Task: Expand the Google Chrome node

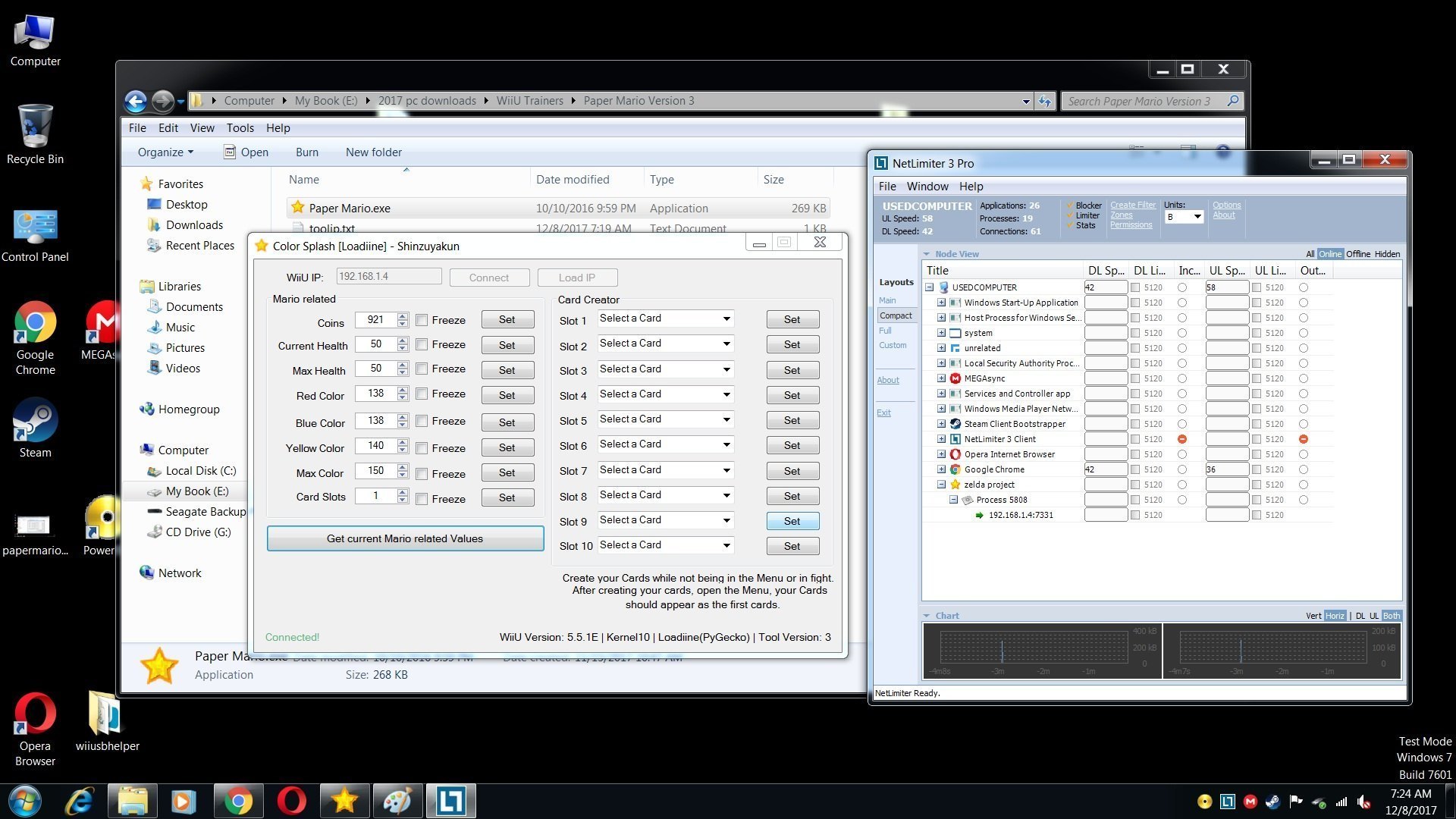Action: tap(941, 469)
